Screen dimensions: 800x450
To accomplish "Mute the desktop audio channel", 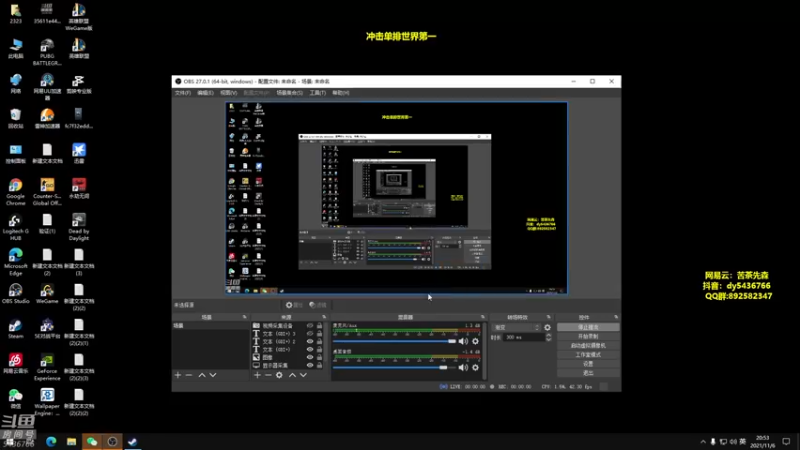I will (463, 367).
